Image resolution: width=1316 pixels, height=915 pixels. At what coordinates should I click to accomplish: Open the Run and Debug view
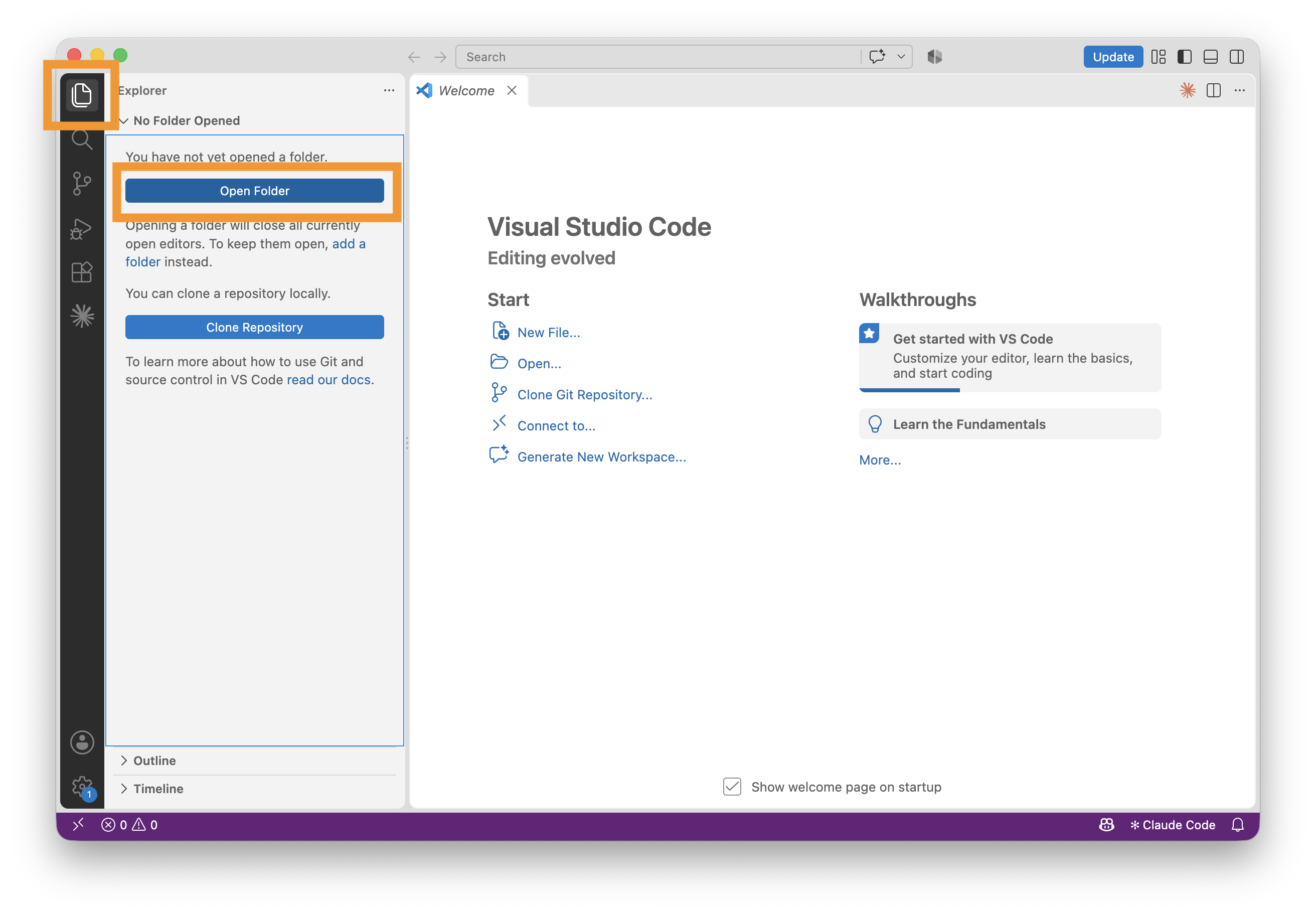82,229
